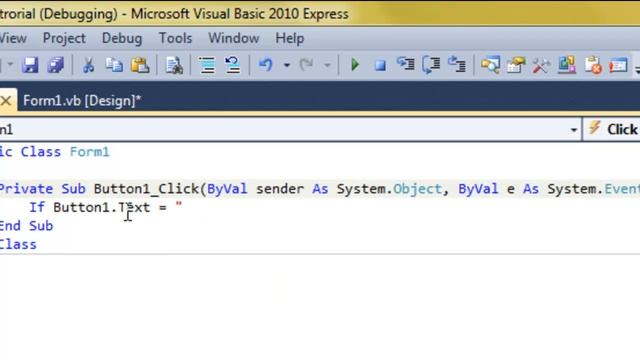Place the cursor after the opening quote mark
640x360 pixels.
point(182,207)
